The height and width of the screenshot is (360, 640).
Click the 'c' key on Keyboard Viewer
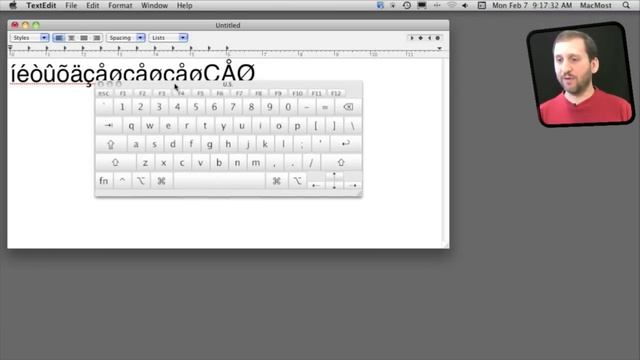coord(182,162)
